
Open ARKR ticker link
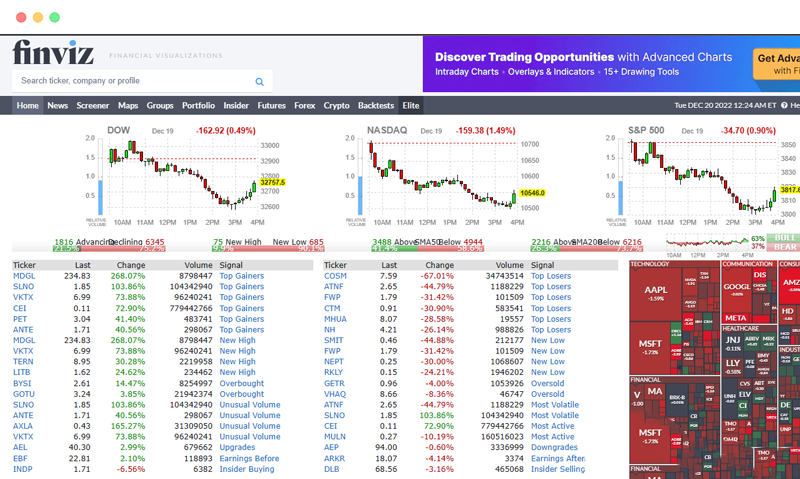coord(334,458)
